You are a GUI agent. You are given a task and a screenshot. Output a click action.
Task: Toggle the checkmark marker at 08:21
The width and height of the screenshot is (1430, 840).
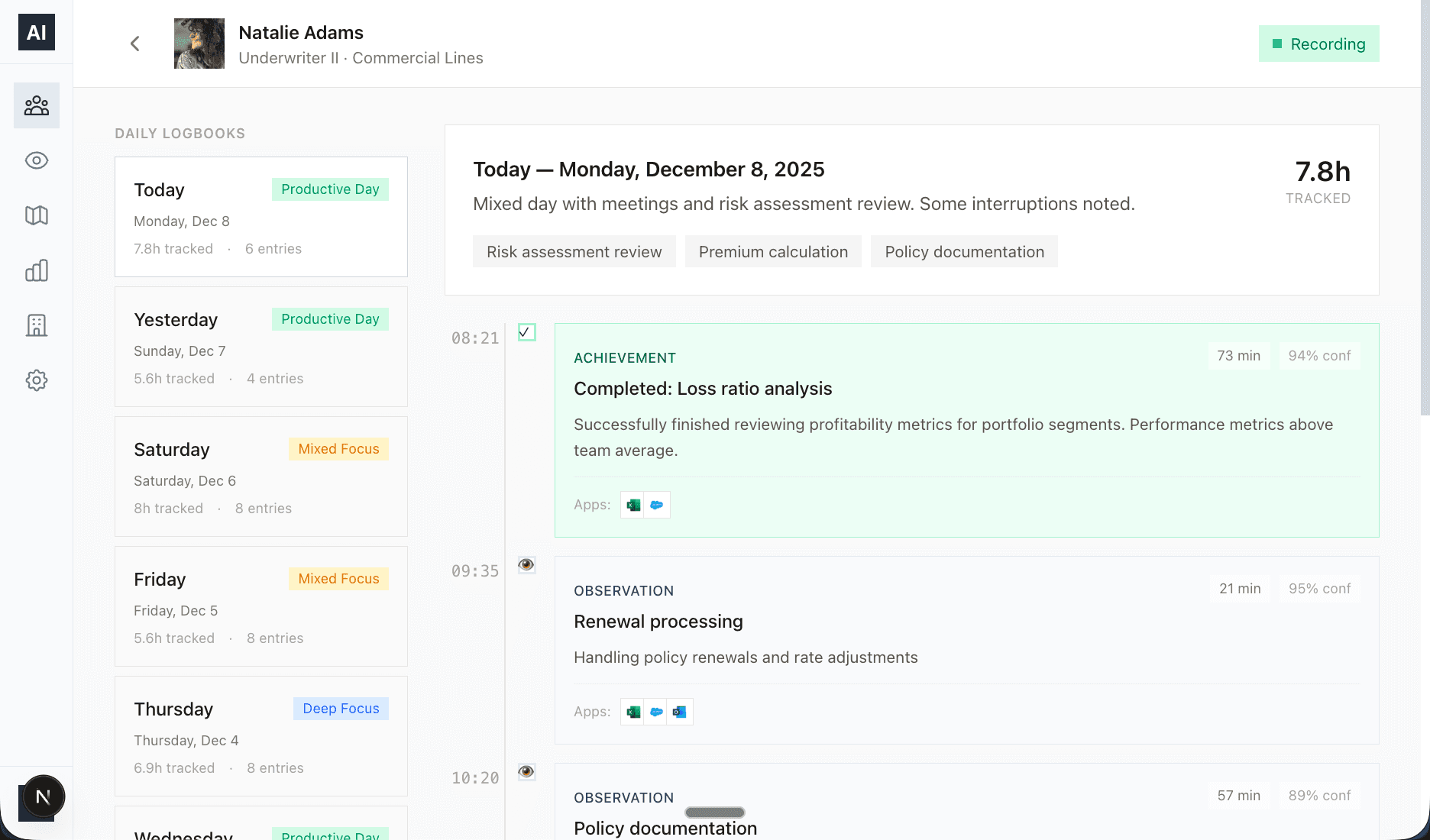526,332
